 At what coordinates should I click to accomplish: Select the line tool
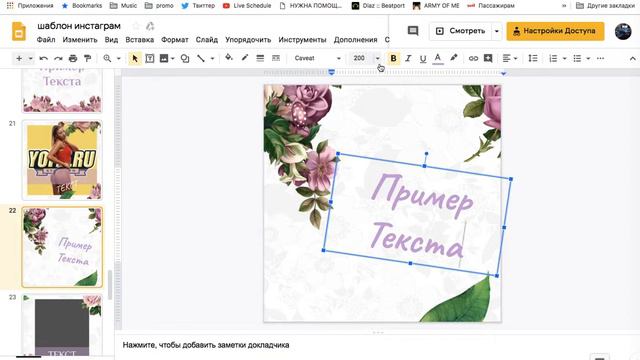click(200, 58)
